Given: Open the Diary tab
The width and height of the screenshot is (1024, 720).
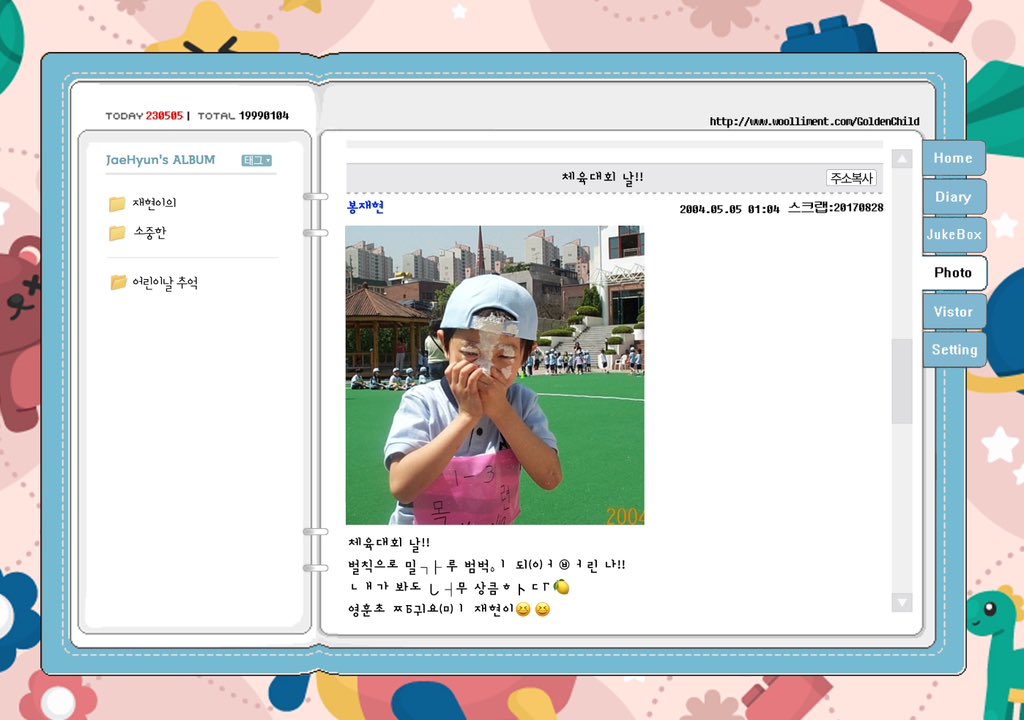Looking at the screenshot, I should [953, 197].
